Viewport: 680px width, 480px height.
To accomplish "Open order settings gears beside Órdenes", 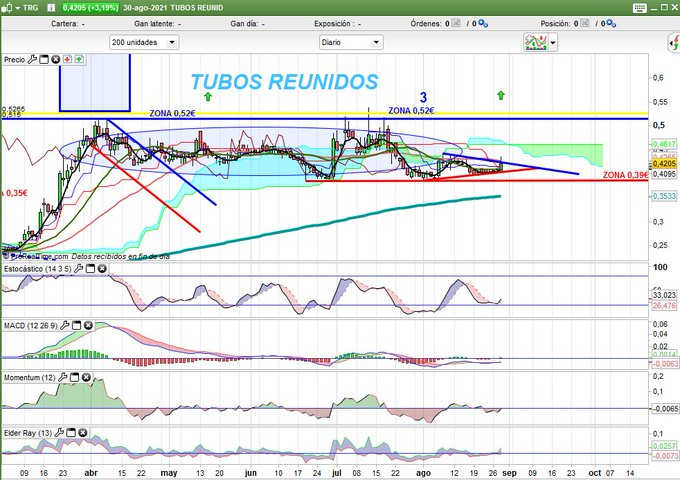I will pos(483,23).
